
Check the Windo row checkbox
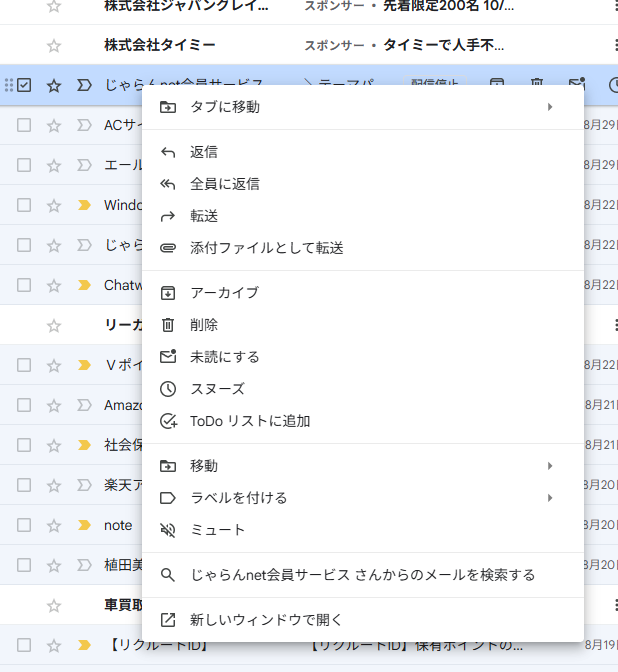point(24,205)
